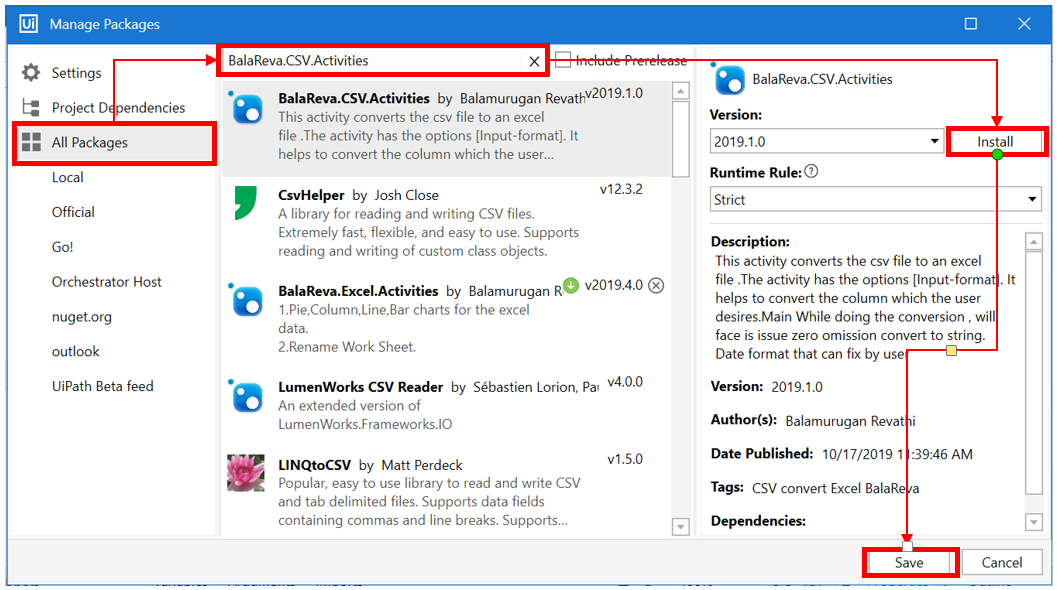Open Settings section
This screenshot has width=1057, height=590.
[76, 73]
